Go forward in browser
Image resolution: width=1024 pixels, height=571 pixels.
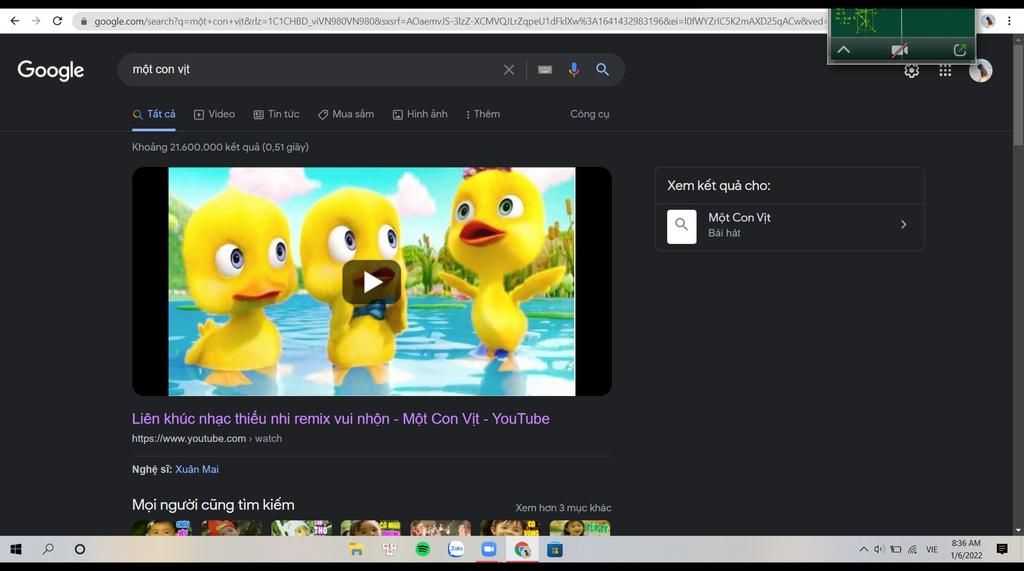(36, 21)
